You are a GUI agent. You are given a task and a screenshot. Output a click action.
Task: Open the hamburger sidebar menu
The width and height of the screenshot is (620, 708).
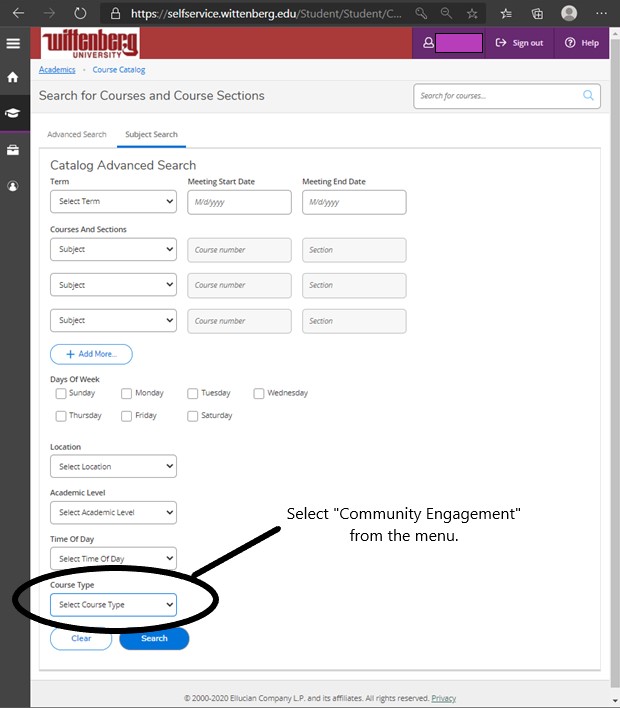point(13,43)
